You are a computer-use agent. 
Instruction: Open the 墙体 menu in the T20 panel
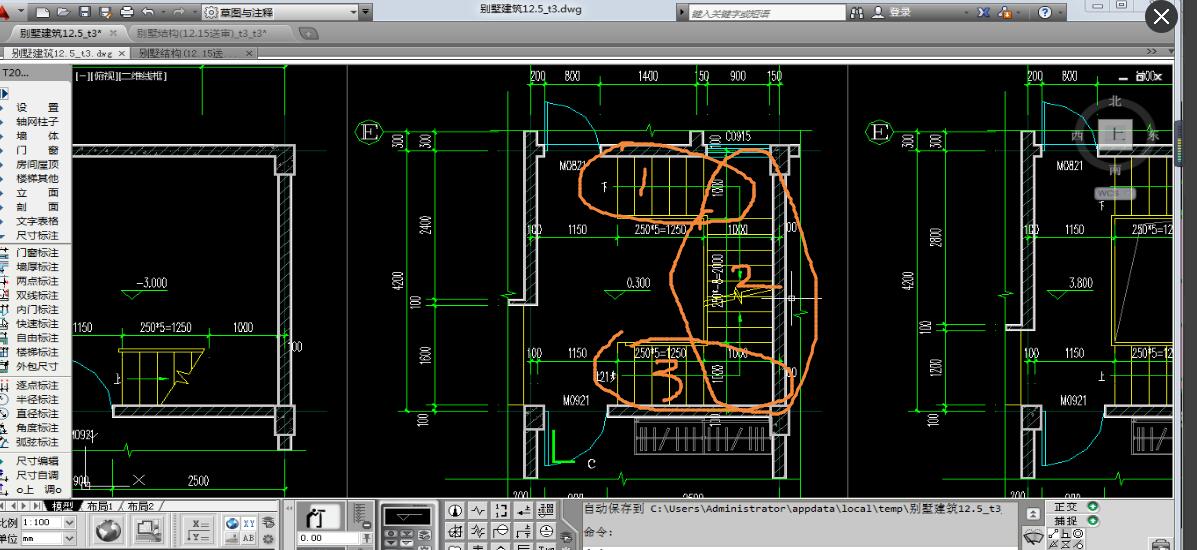click(x=37, y=136)
